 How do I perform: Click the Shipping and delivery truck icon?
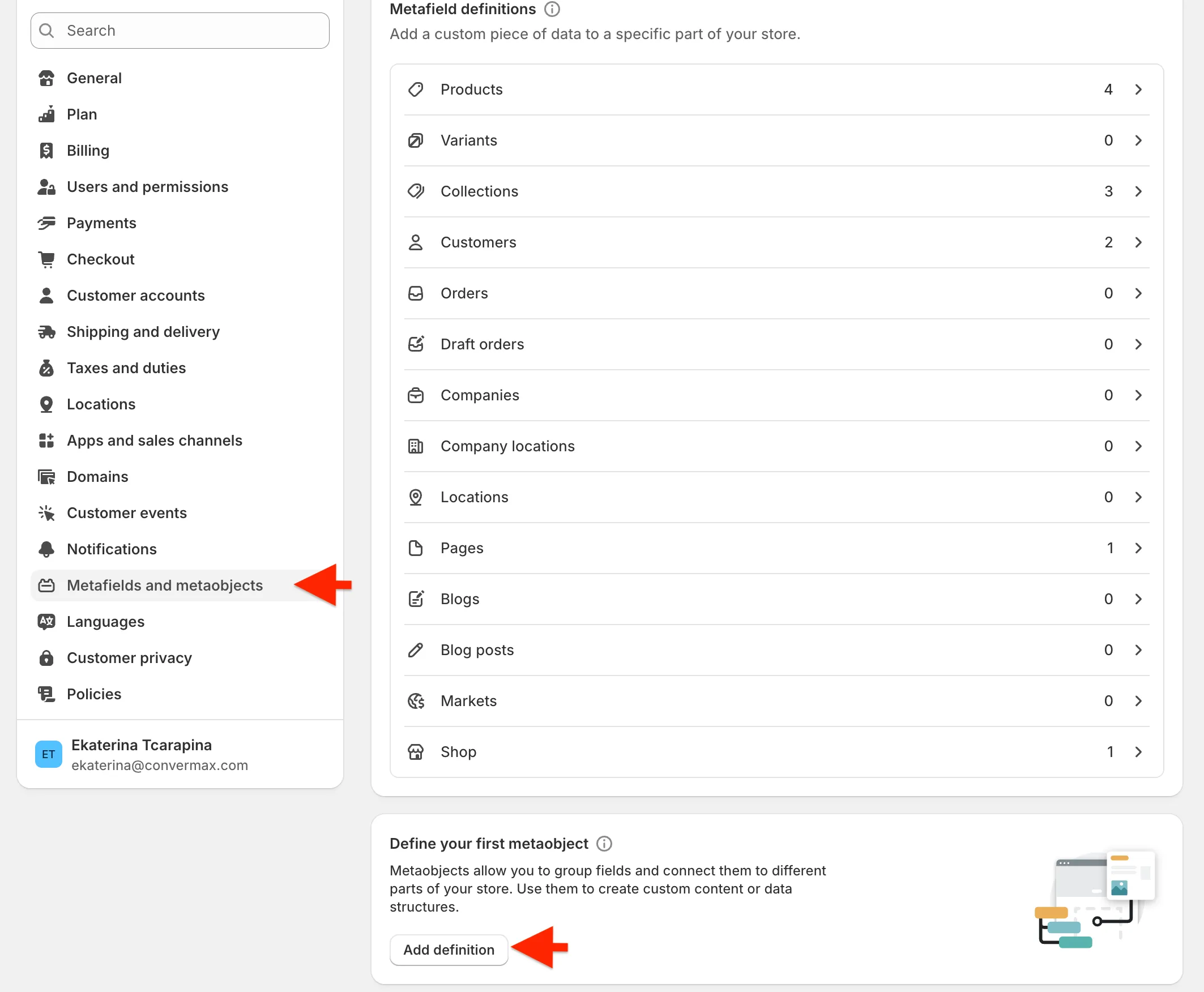(x=46, y=332)
